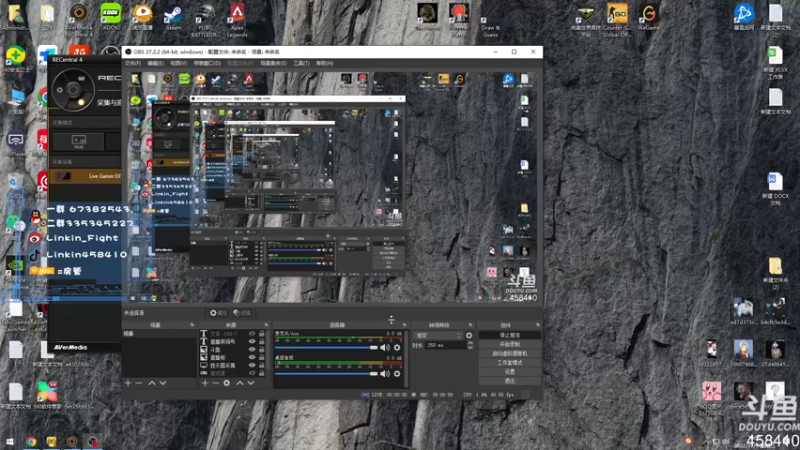Select Live Gamer EX device in RECentral 4
The height and width of the screenshot is (450, 800).
tap(86, 176)
